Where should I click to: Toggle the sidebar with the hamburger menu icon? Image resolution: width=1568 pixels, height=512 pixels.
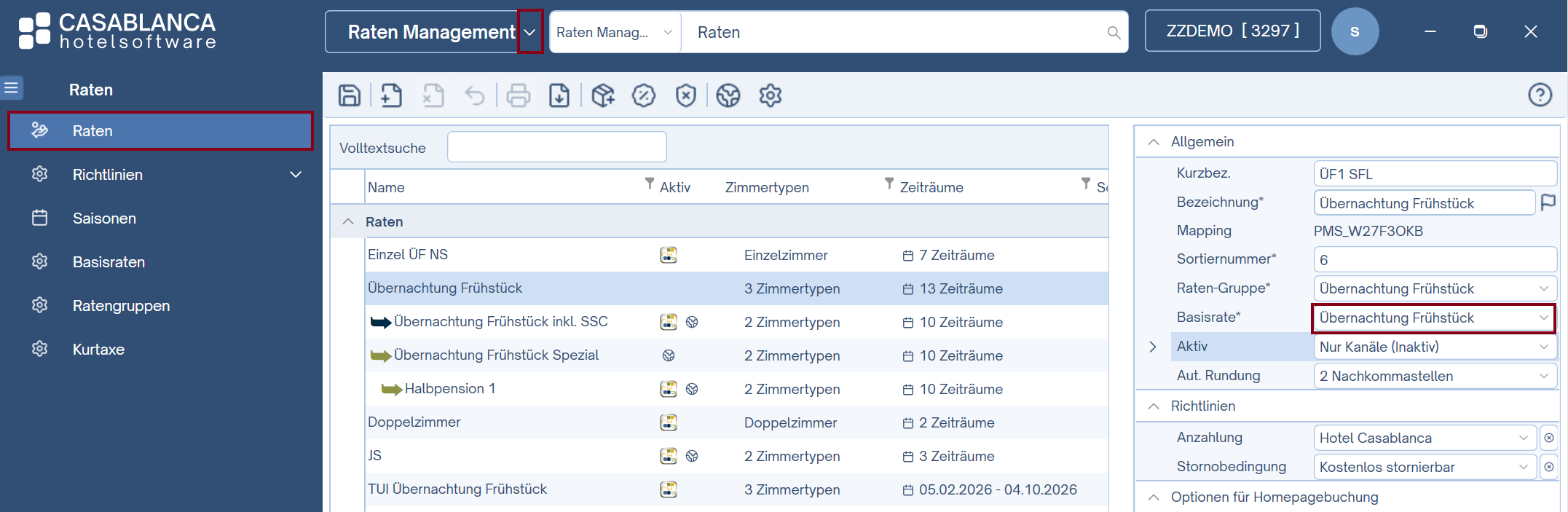[12, 88]
